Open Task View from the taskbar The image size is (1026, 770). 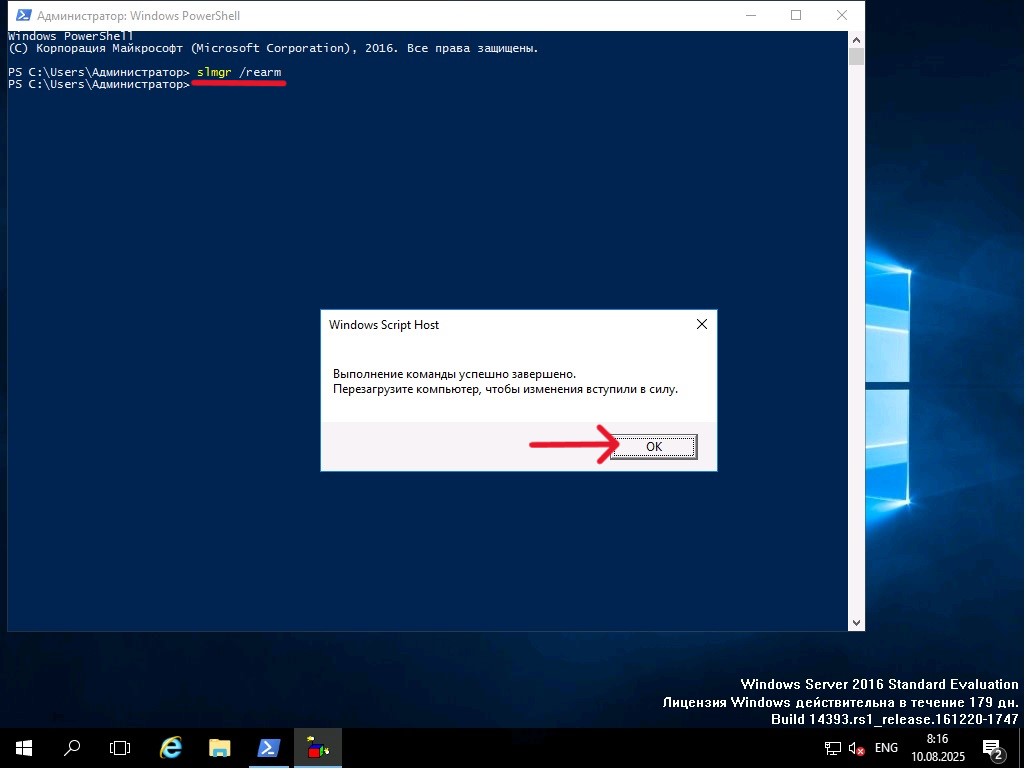120,748
